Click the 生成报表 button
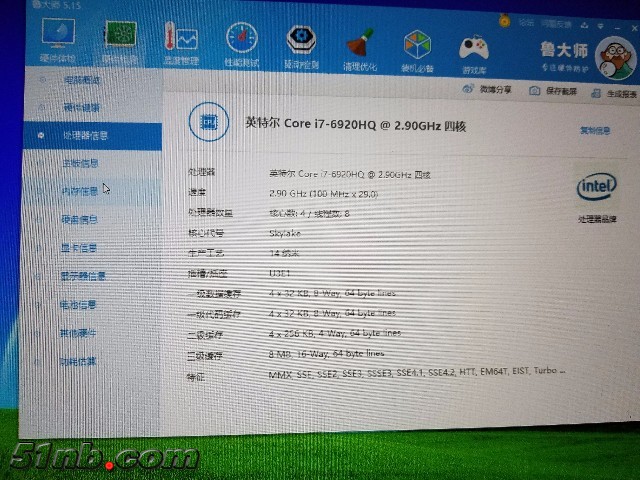This screenshot has width=640, height=480. click(x=613, y=94)
